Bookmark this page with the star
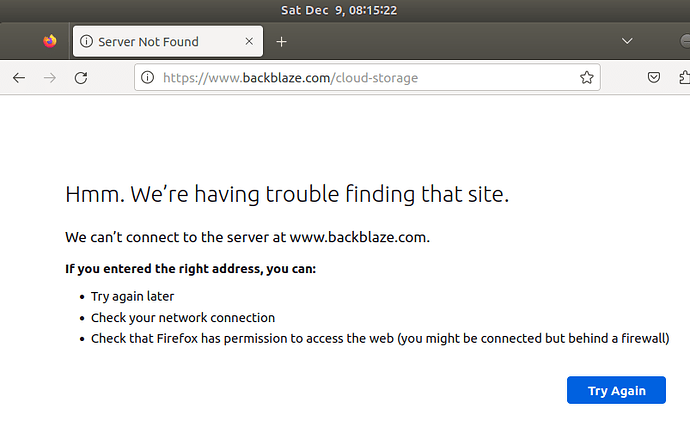The height and width of the screenshot is (427, 690). point(587,77)
